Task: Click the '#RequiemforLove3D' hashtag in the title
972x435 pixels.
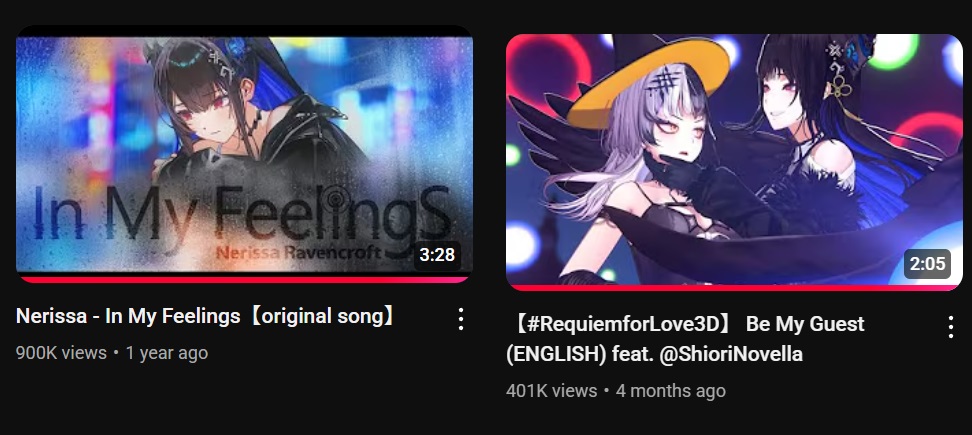Action: point(625,324)
